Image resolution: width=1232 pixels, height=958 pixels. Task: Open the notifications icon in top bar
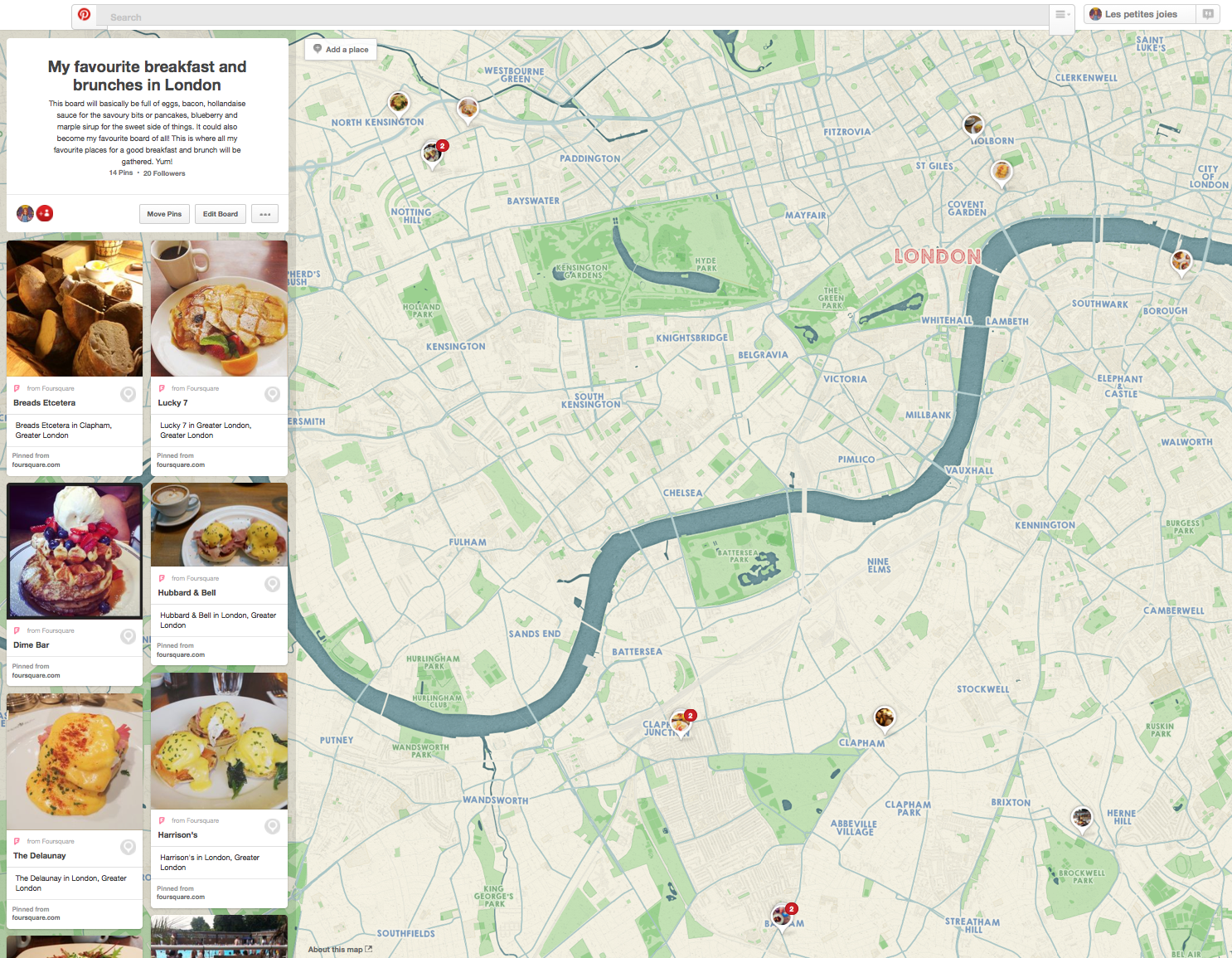point(1208,14)
